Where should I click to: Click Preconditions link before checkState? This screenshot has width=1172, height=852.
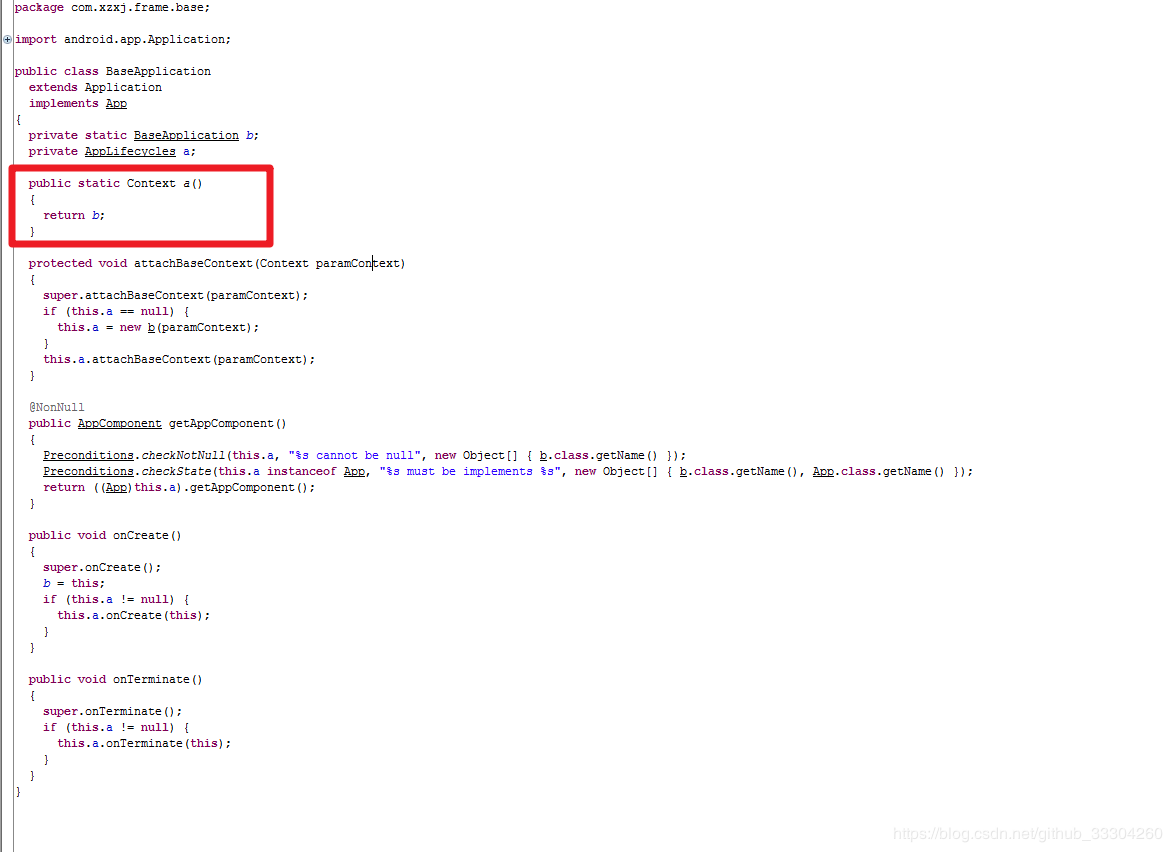88,471
